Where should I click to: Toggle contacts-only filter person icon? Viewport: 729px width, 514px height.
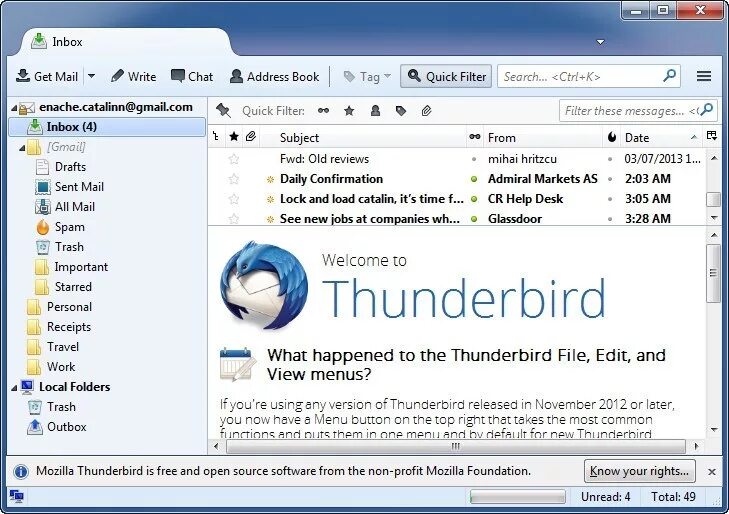pyautogui.click(x=375, y=111)
